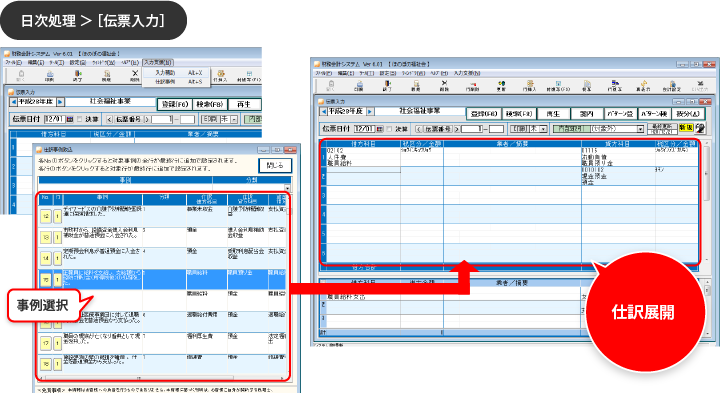Image resolution: width=720 pixels, height=393 pixels.
Task: Click next fiscal year arrow beside 平成28年度
Action: (370, 112)
